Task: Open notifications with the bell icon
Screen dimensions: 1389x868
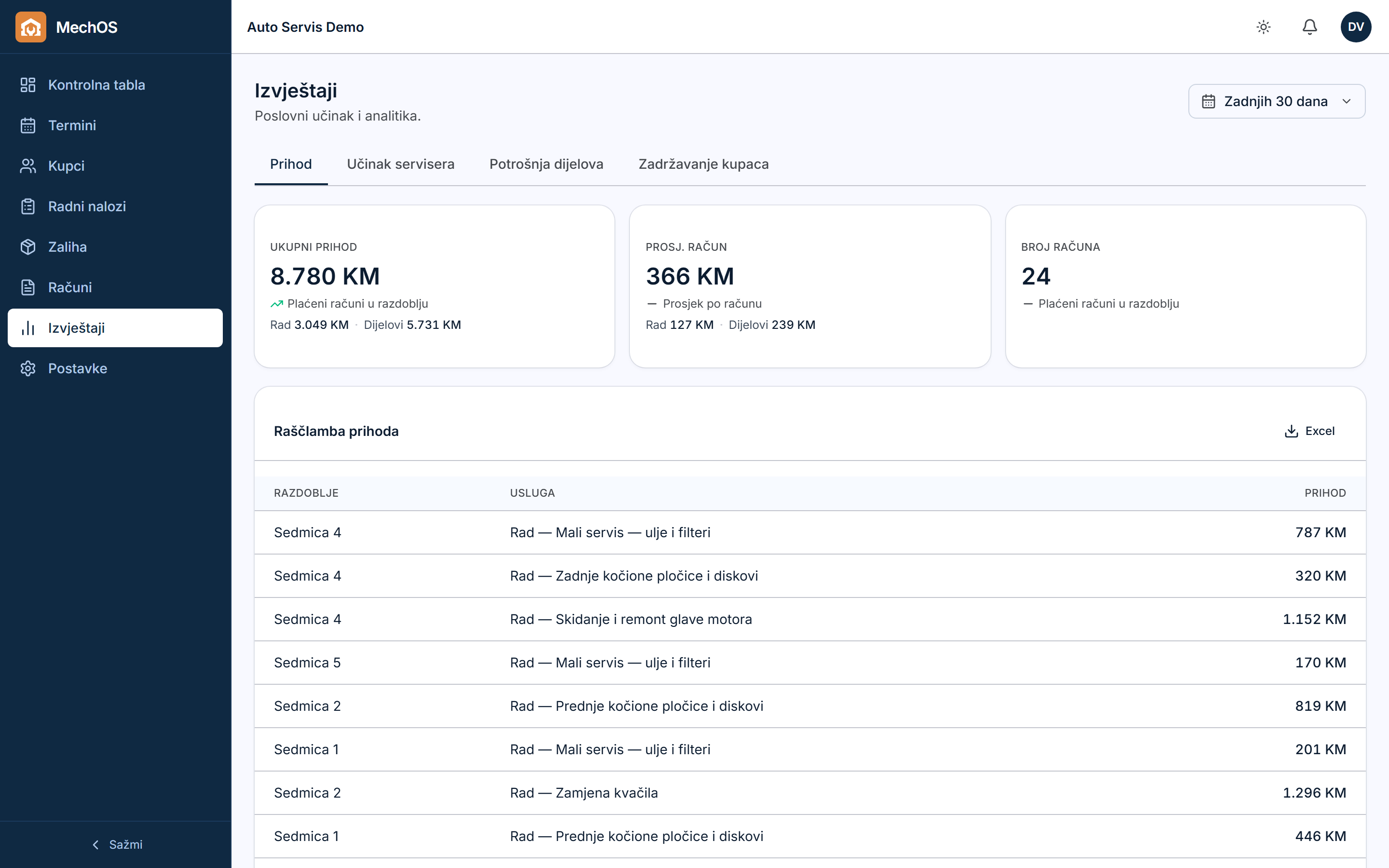Action: 1309,27
